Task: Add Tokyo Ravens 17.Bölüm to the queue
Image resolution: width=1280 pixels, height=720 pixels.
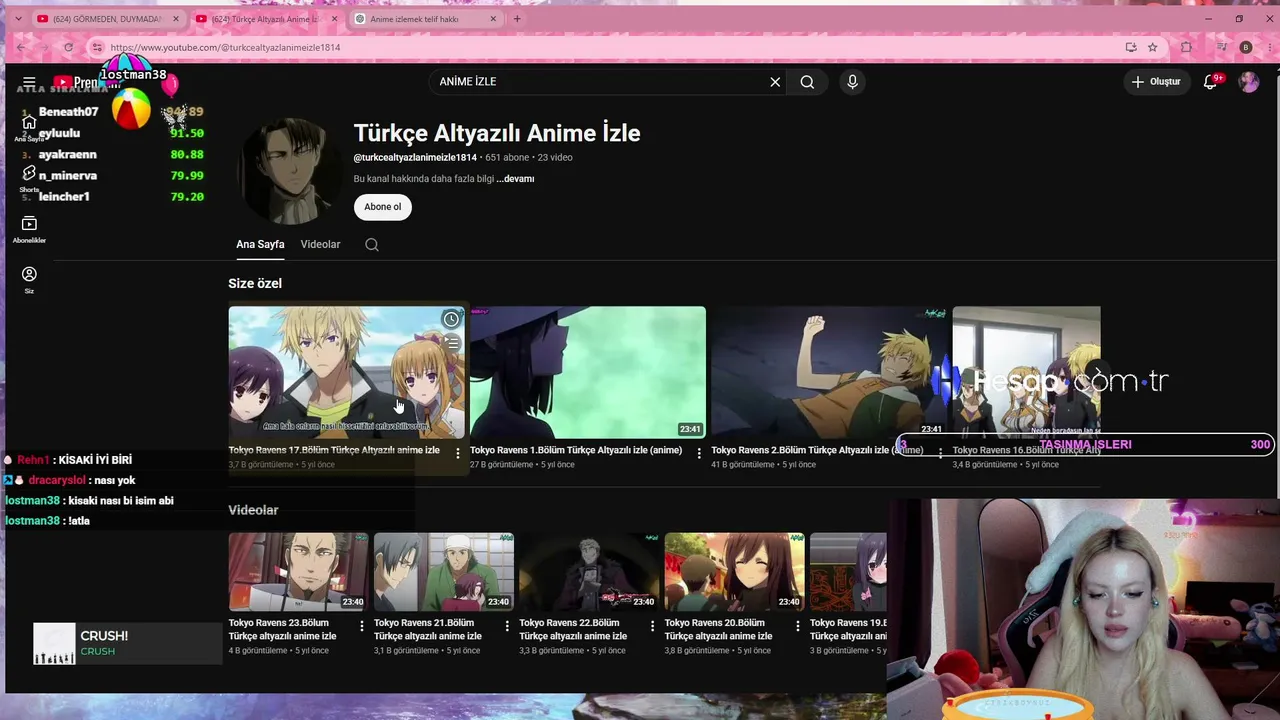Action: tap(451, 344)
